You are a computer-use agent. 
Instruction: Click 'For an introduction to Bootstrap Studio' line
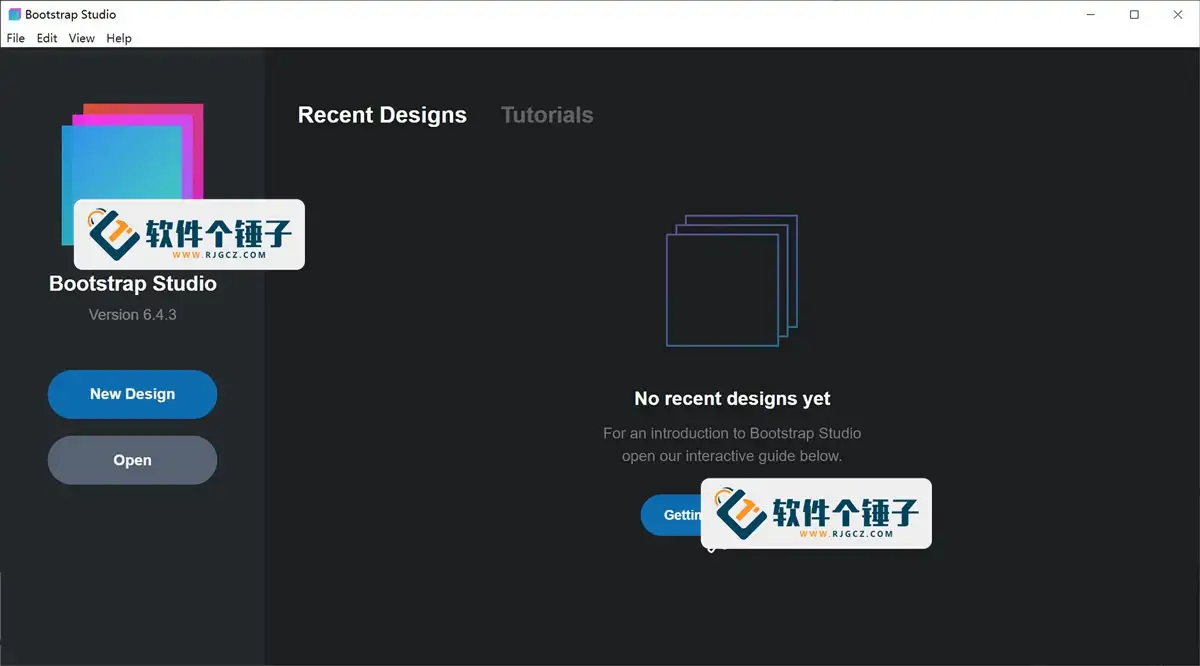click(732, 433)
